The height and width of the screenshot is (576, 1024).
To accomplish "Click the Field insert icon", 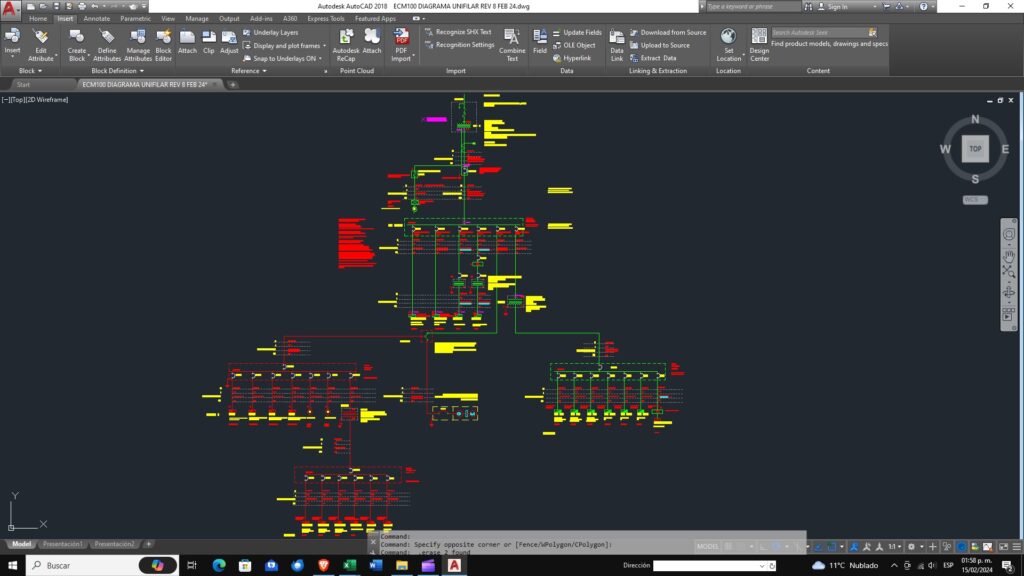I will tap(540, 40).
